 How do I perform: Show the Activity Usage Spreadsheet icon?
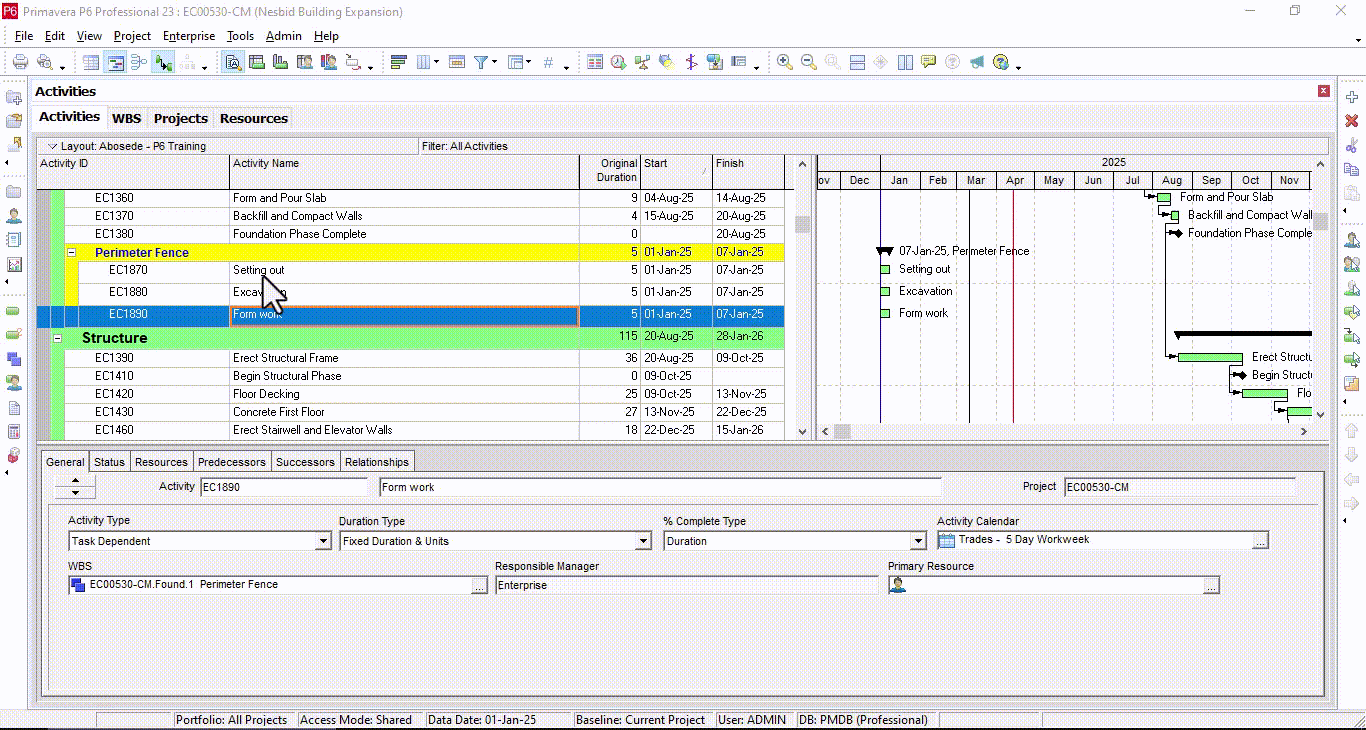(257, 62)
